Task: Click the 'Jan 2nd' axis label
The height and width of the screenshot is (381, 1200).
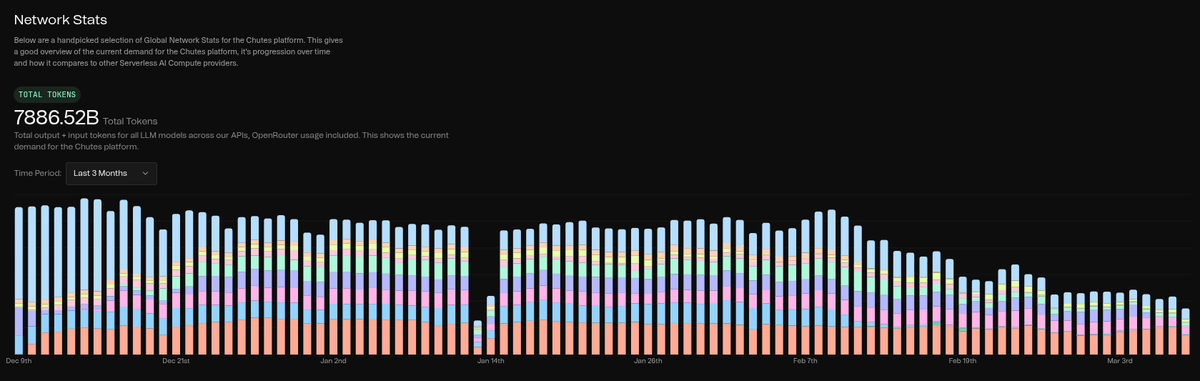Action: pyautogui.click(x=333, y=360)
